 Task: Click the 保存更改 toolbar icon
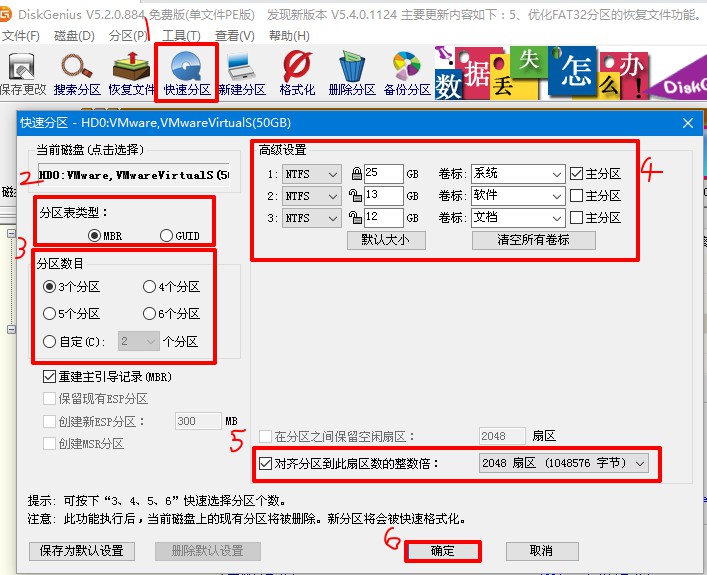[22, 74]
